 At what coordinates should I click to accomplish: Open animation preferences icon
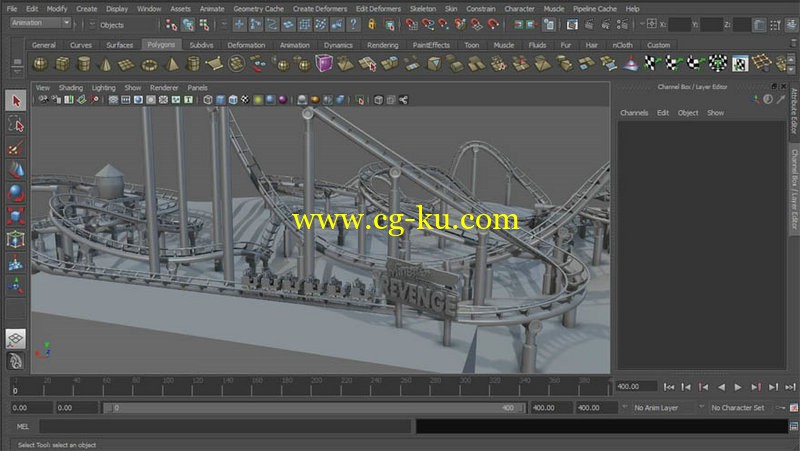(794, 408)
